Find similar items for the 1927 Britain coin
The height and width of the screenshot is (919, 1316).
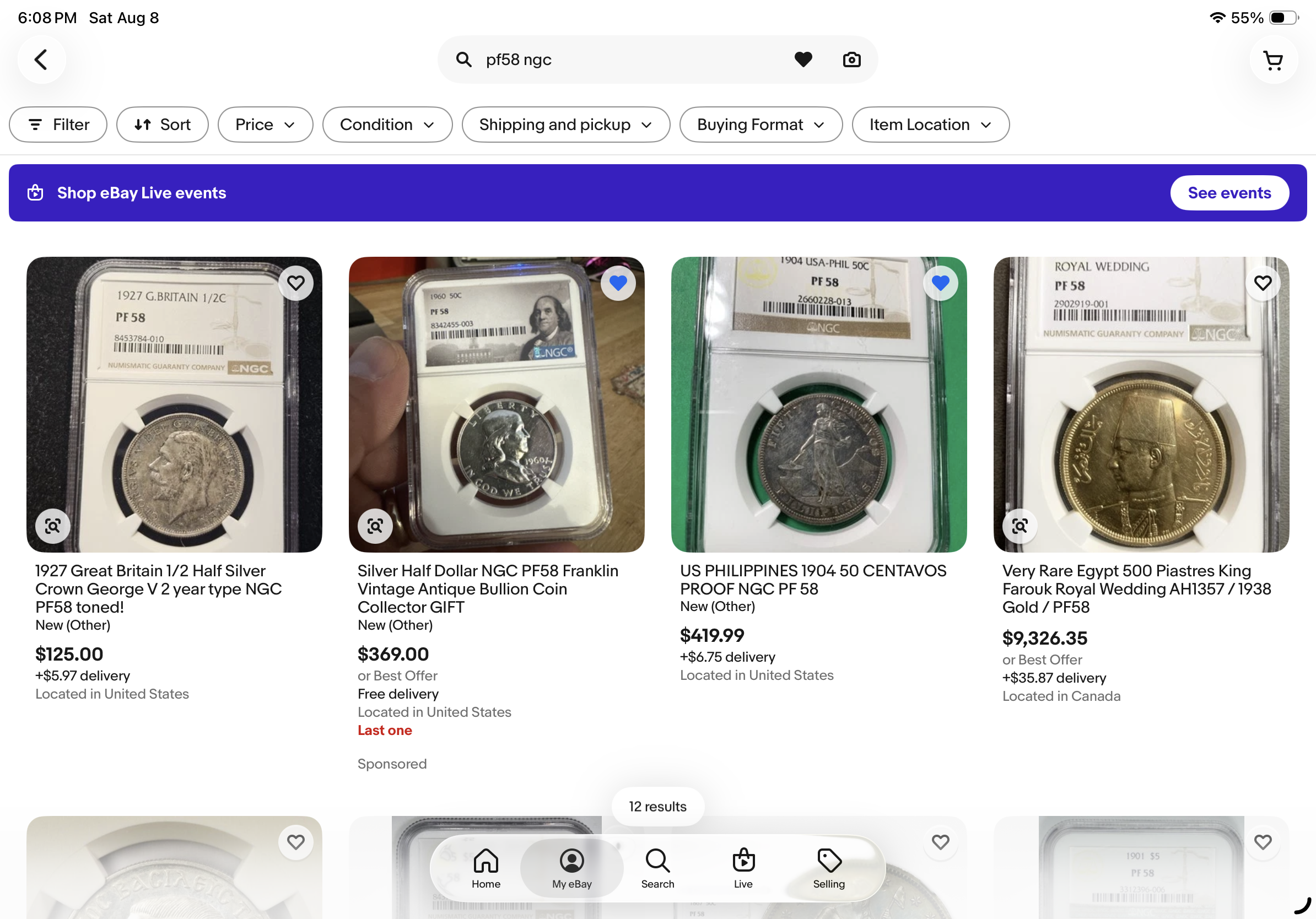click(x=53, y=526)
